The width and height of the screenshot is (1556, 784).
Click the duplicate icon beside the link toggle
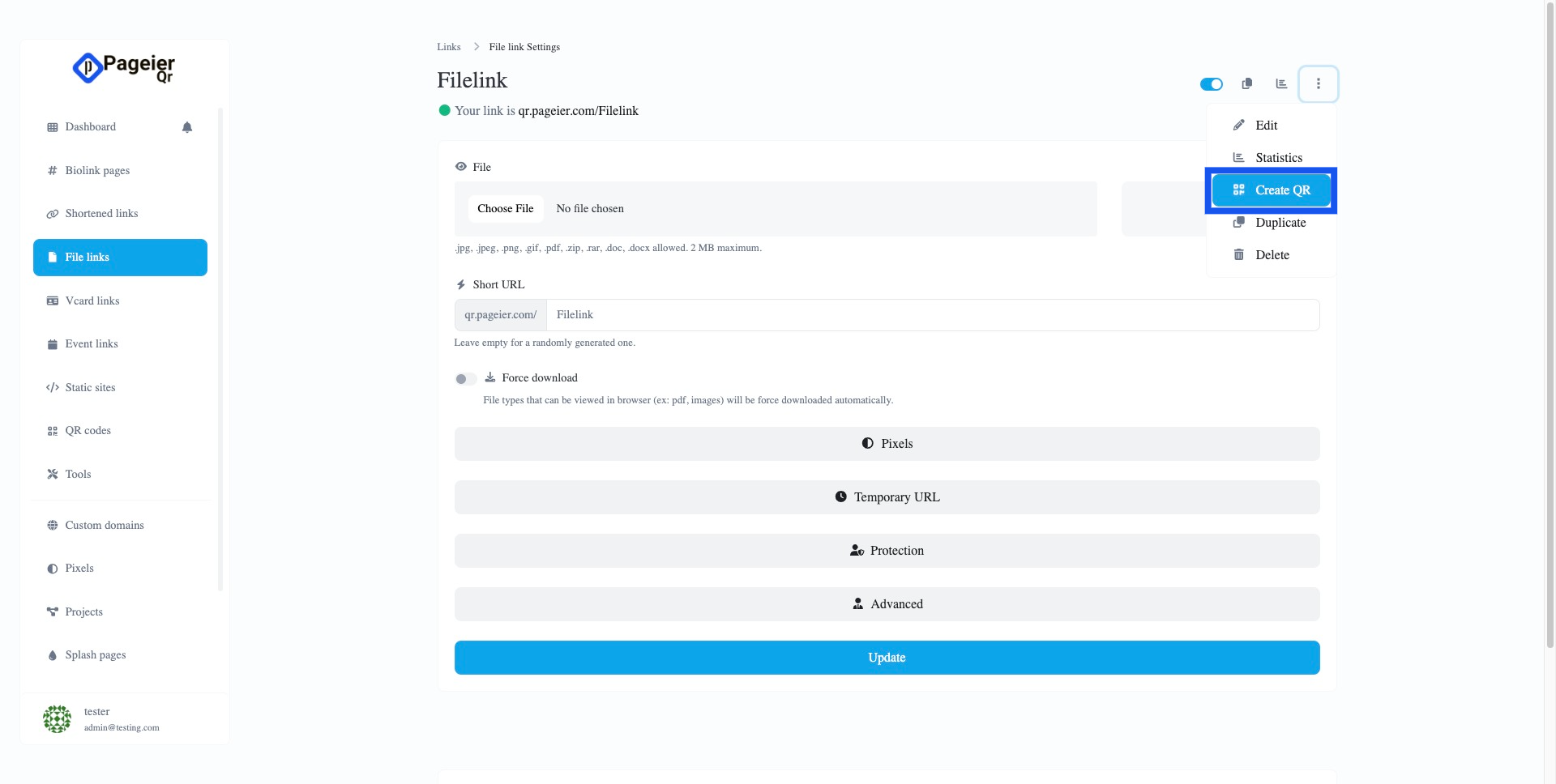point(1247,83)
